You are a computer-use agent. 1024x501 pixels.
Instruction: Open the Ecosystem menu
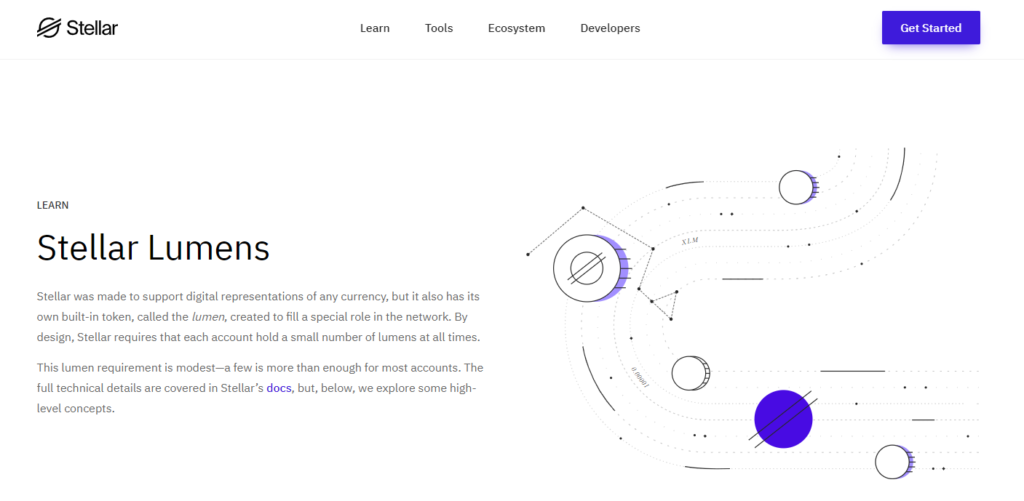coord(517,28)
